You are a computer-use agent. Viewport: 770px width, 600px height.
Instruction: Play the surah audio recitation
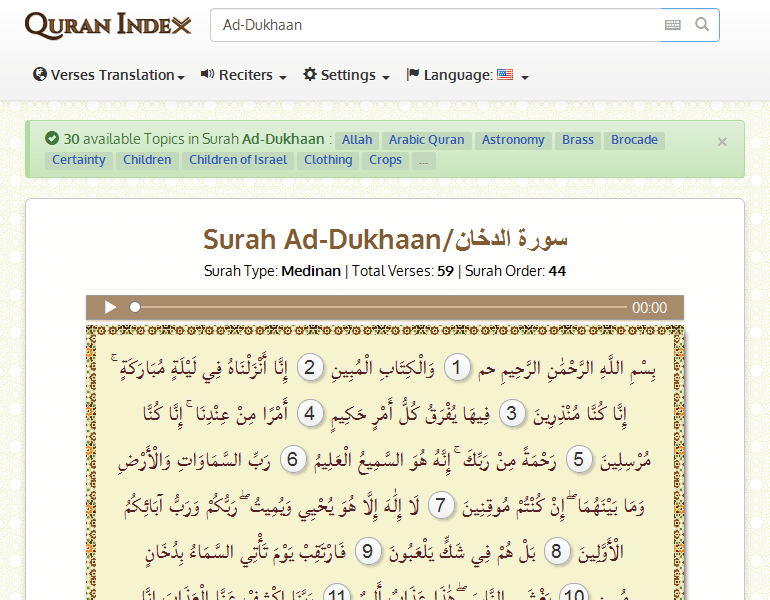(111, 308)
